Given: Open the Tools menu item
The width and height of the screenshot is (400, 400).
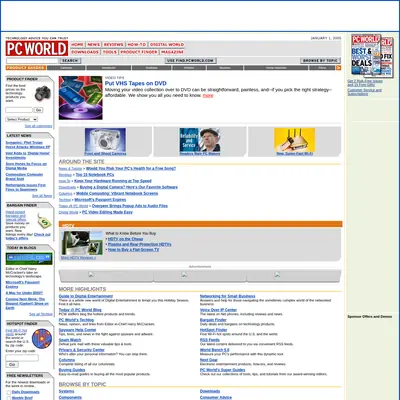Looking at the screenshot, I should pos(110,52).
